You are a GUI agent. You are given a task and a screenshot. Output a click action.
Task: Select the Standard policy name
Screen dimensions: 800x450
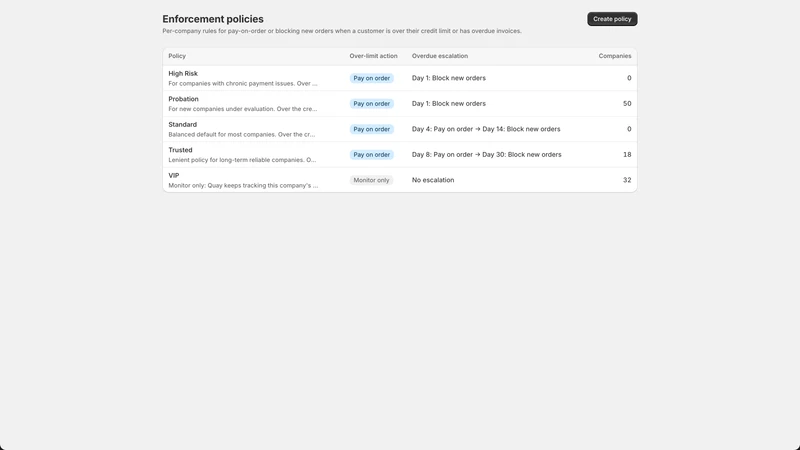click(x=182, y=124)
